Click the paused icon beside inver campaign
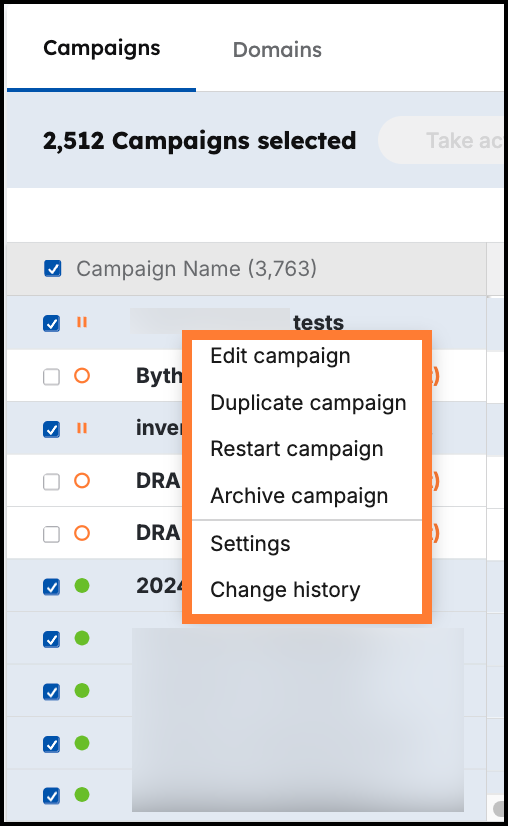 (x=82, y=428)
